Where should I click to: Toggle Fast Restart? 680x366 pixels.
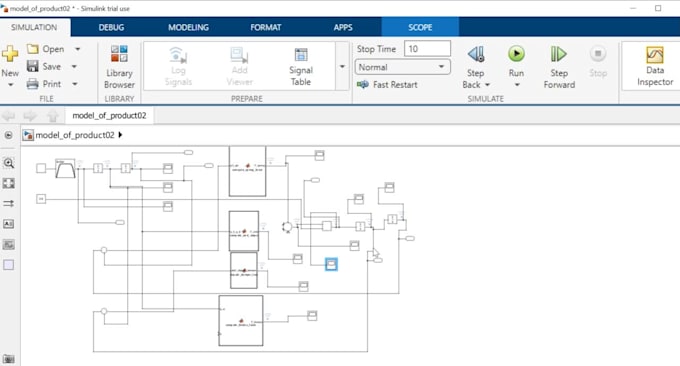point(387,85)
